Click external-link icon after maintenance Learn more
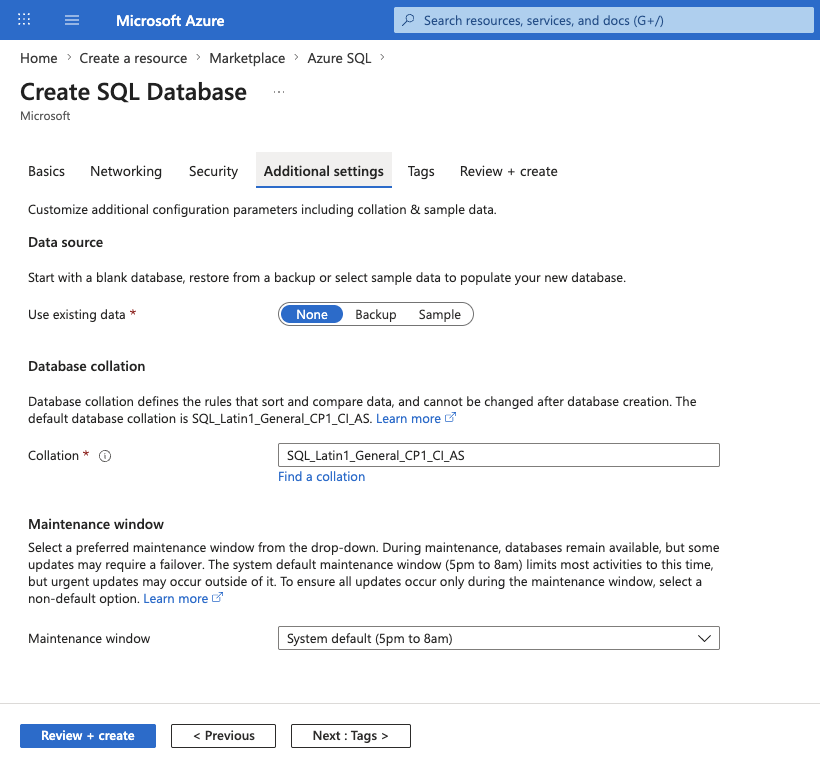 (x=218, y=598)
